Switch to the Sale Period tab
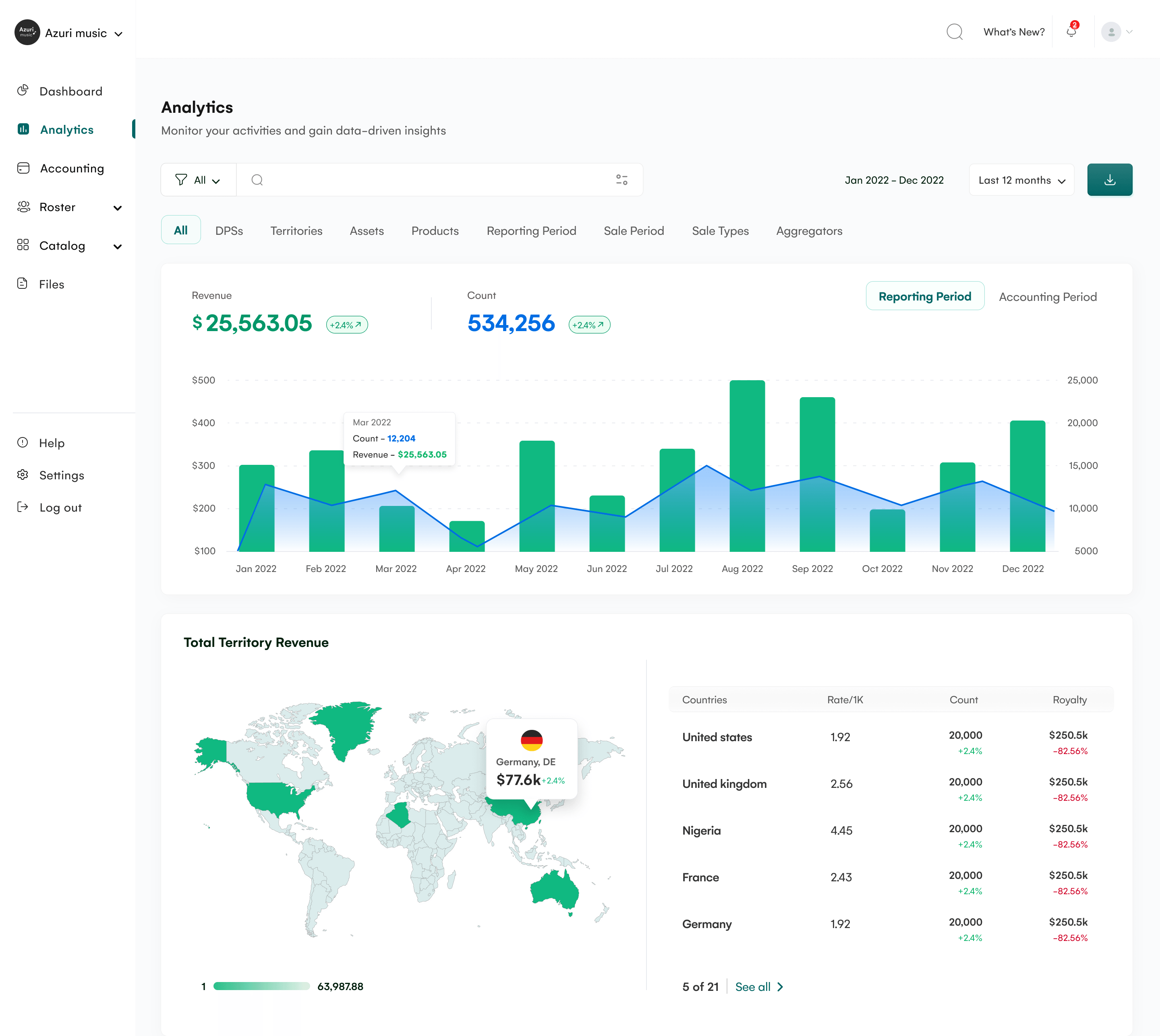Screen dimensions: 1160x1036 coord(634,230)
